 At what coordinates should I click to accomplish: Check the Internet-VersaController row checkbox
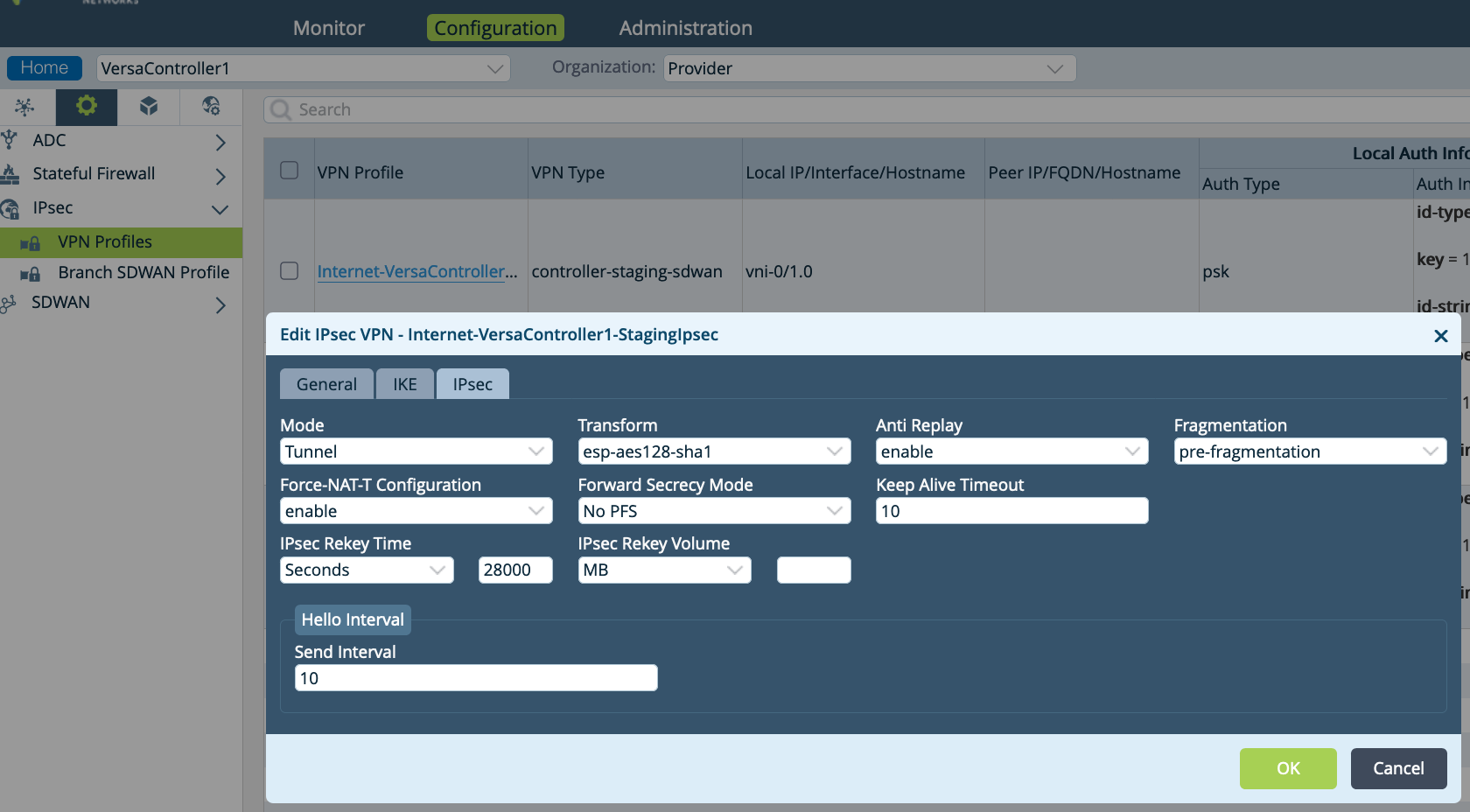coord(290,270)
